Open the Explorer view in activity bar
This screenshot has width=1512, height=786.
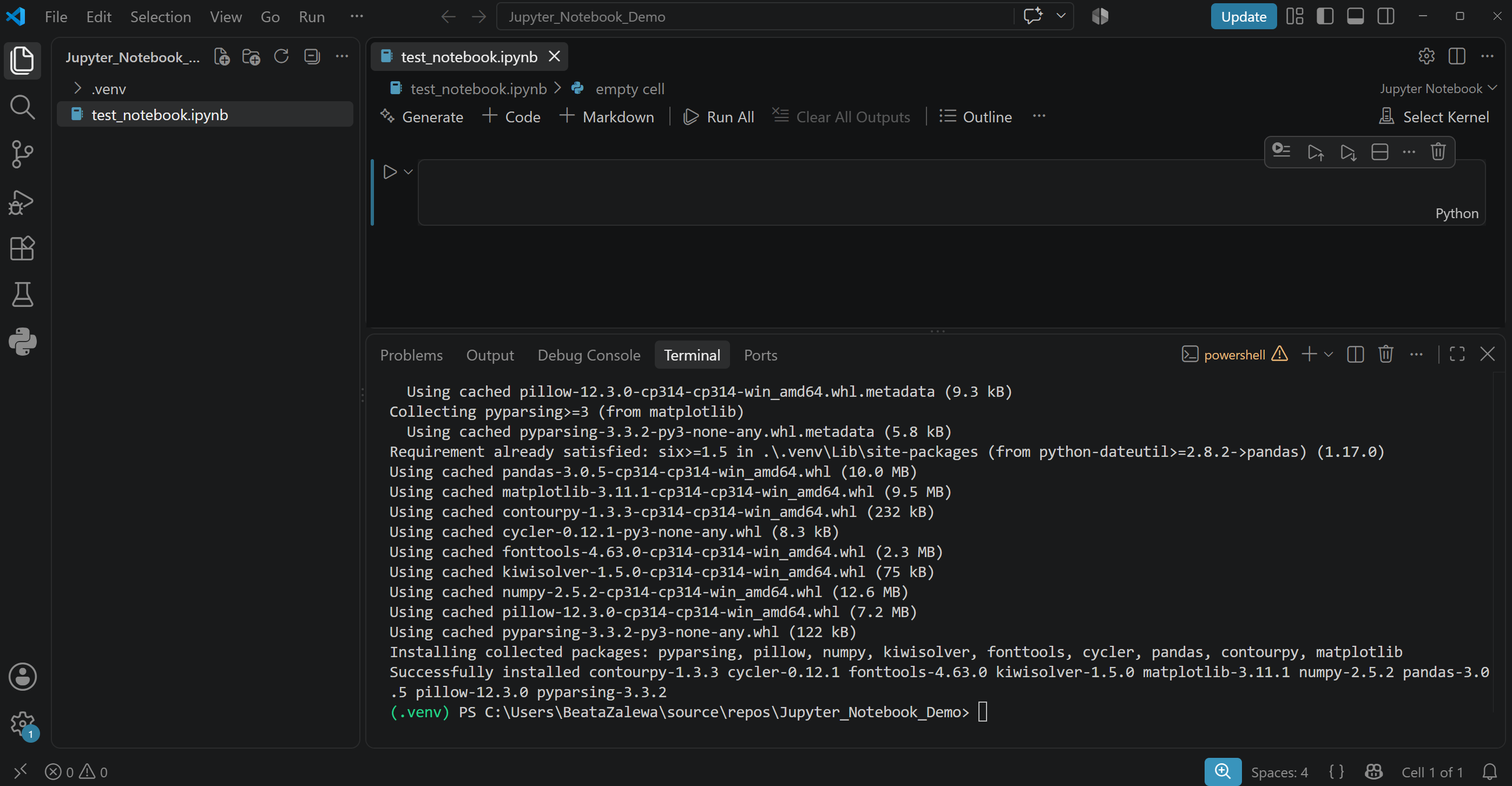tap(22, 61)
